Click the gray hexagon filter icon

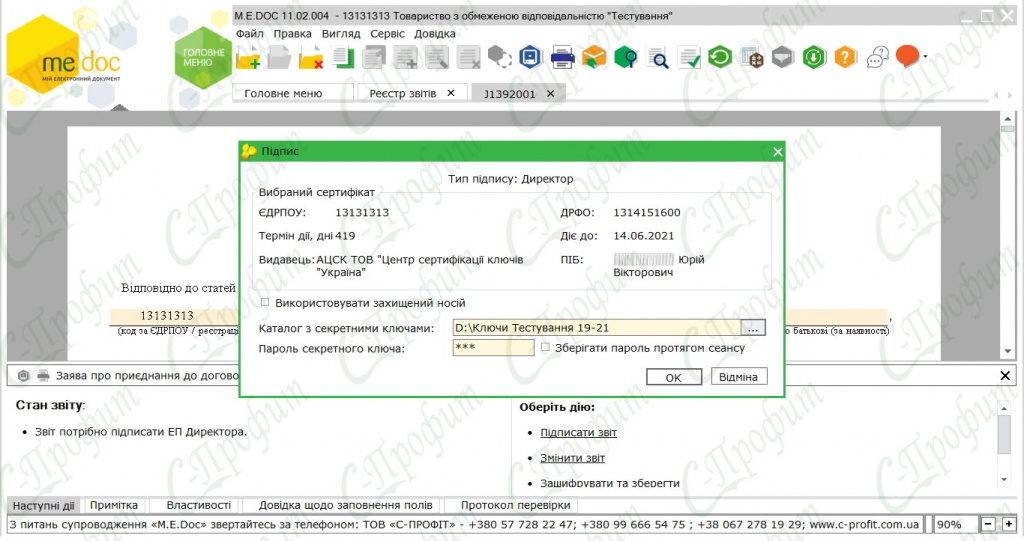coord(782,57)
